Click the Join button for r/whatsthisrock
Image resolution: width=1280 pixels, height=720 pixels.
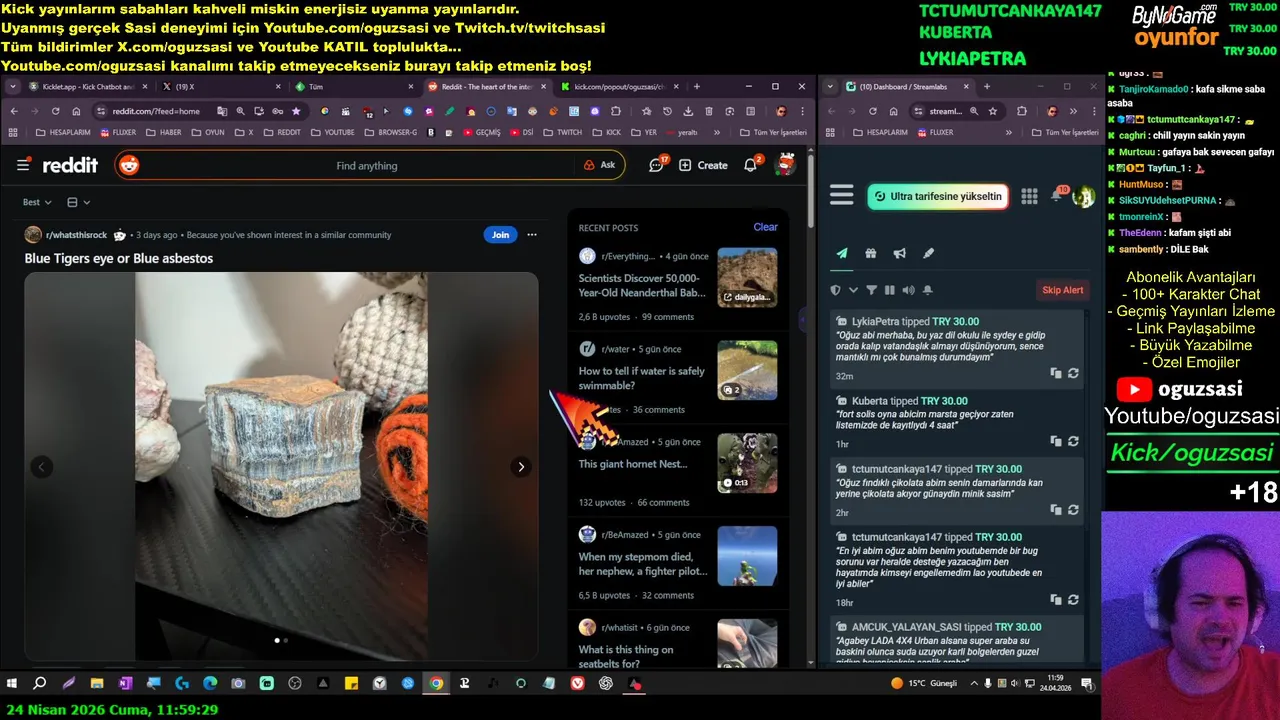(x=500, y=235)
